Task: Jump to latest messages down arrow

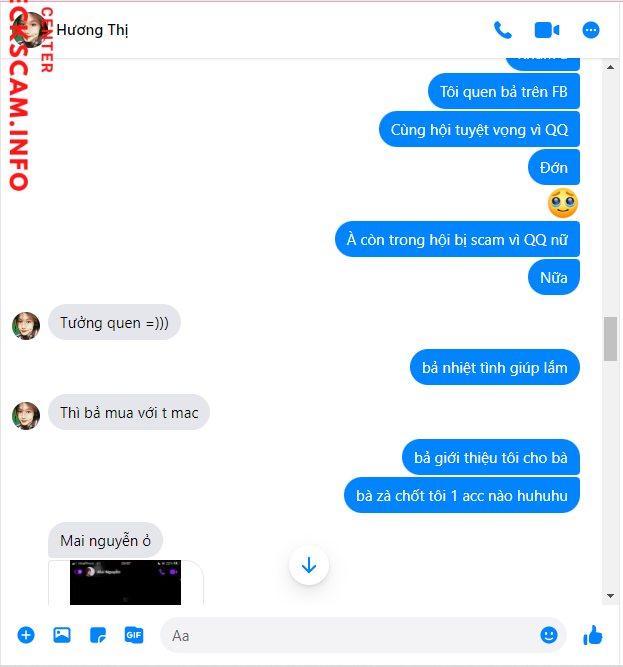Action: [x=309, y=565]
